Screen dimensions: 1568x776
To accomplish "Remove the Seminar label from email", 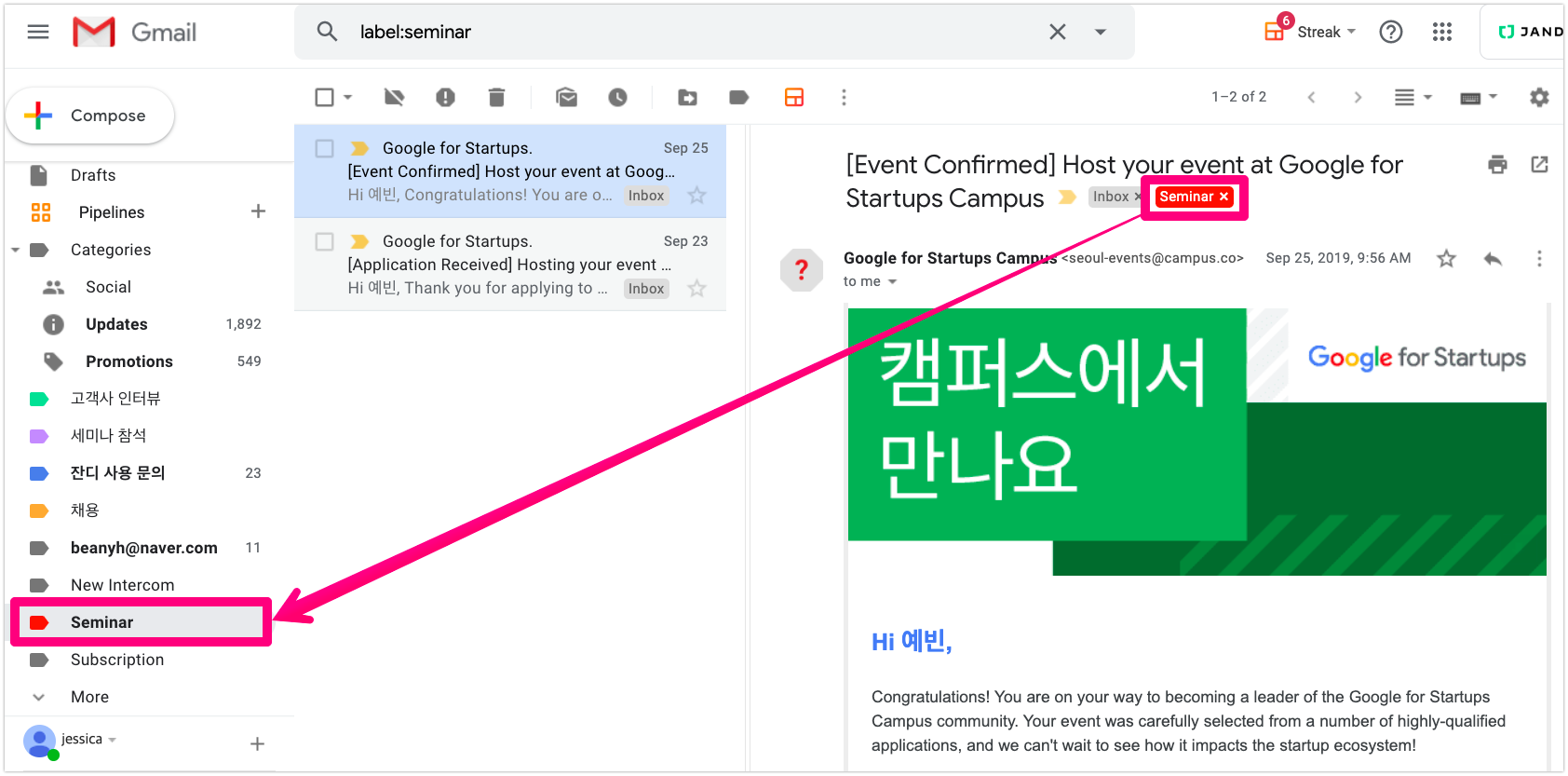I will click(x=1224, y=197).
